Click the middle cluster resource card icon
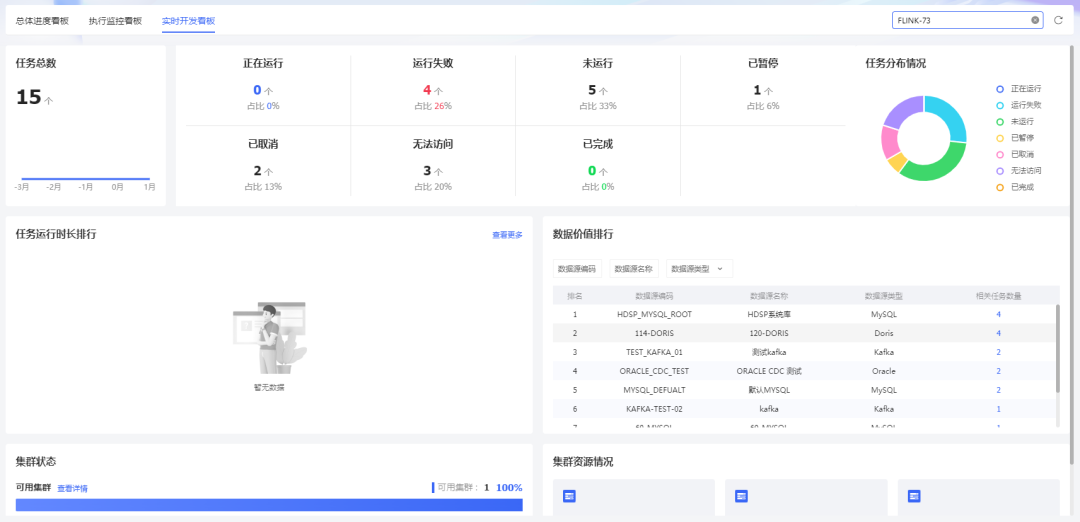This screenshot has width=1080, height=522. 741,496
